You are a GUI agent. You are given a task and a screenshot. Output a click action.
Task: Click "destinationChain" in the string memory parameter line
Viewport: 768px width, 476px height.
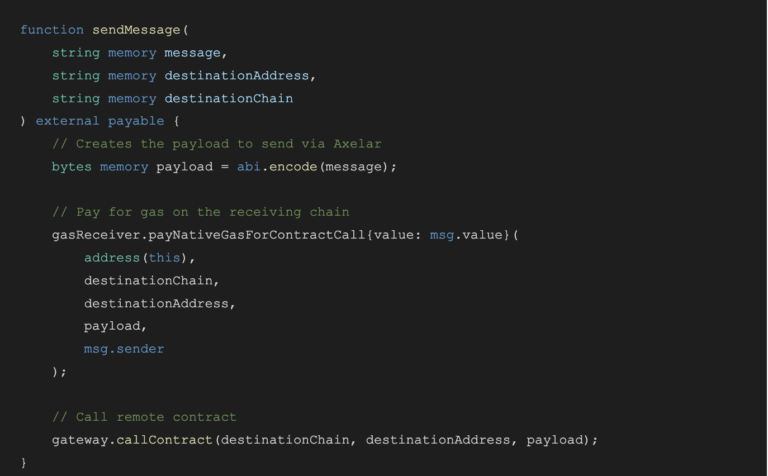229,98
